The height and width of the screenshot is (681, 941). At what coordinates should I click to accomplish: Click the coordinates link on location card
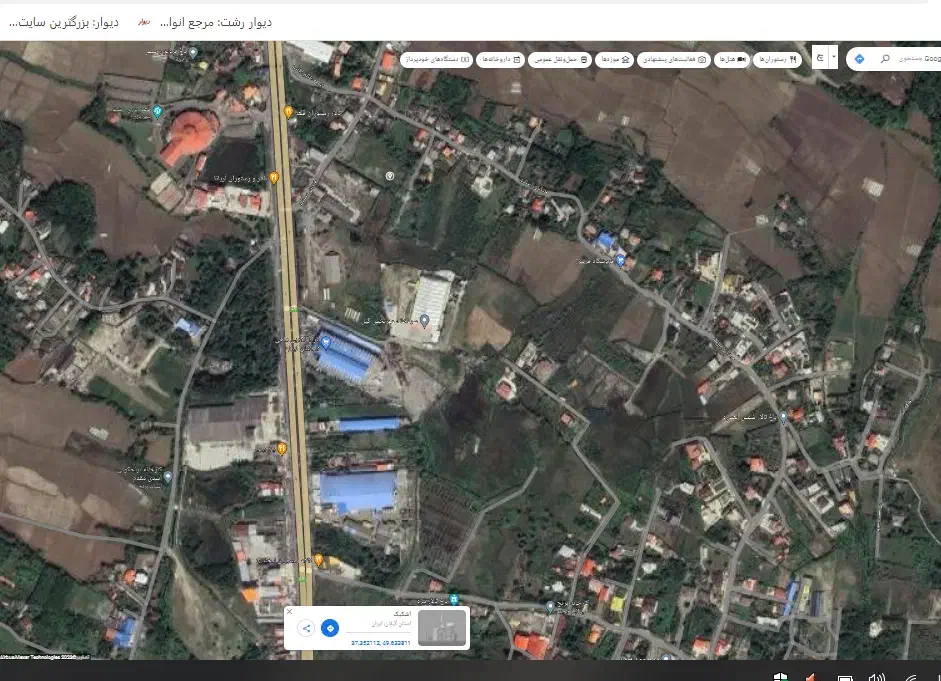pos(380,643)
